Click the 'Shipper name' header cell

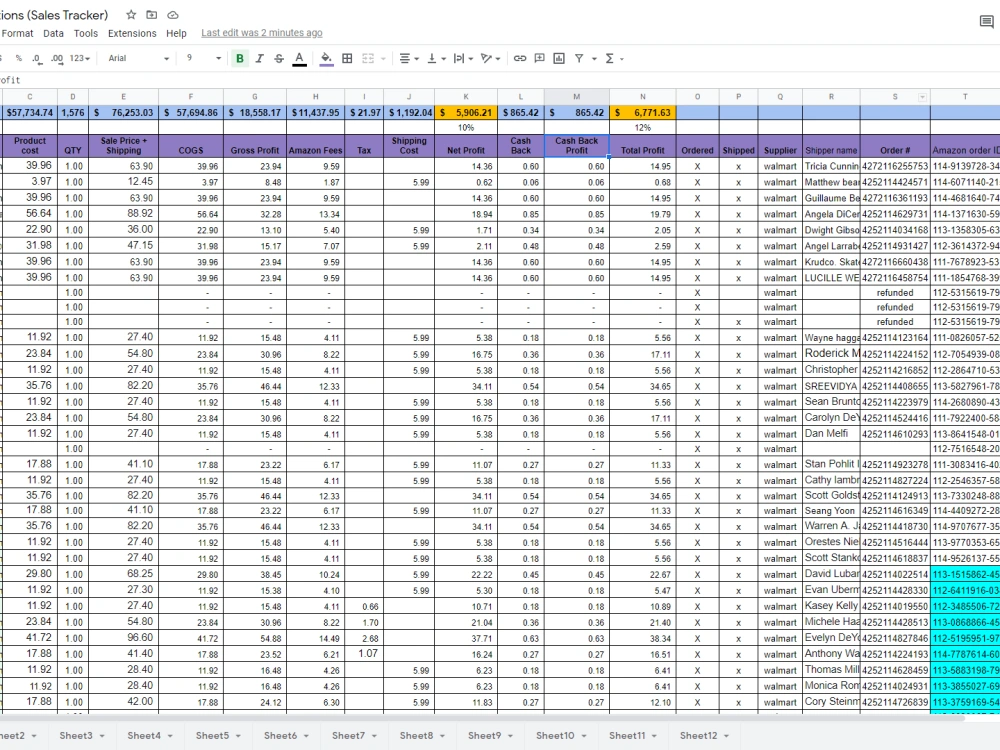click(x=832, y=145)
